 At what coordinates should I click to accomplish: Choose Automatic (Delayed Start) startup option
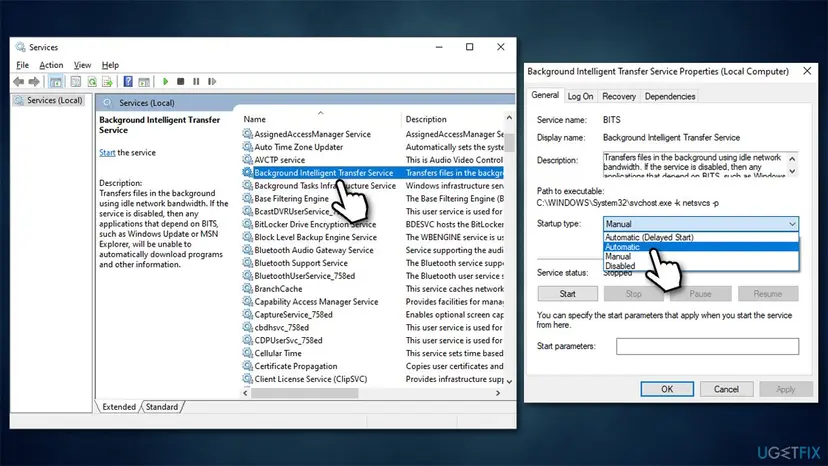click(701, 237)
